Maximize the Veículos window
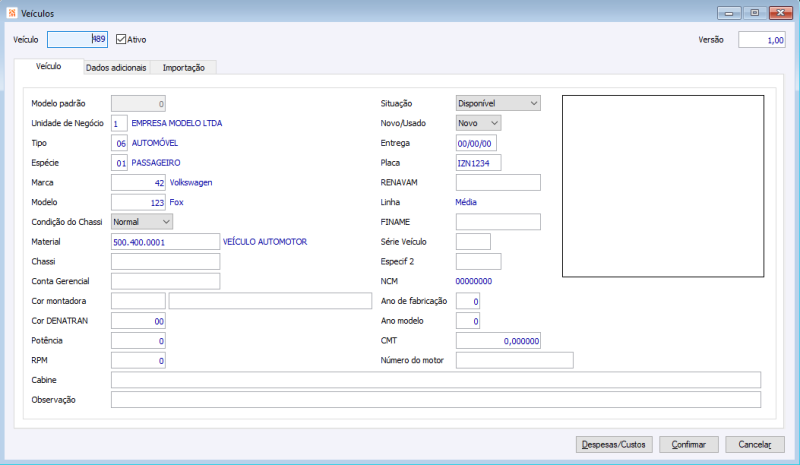Screen dimensions: 800x465 [755, 13]
